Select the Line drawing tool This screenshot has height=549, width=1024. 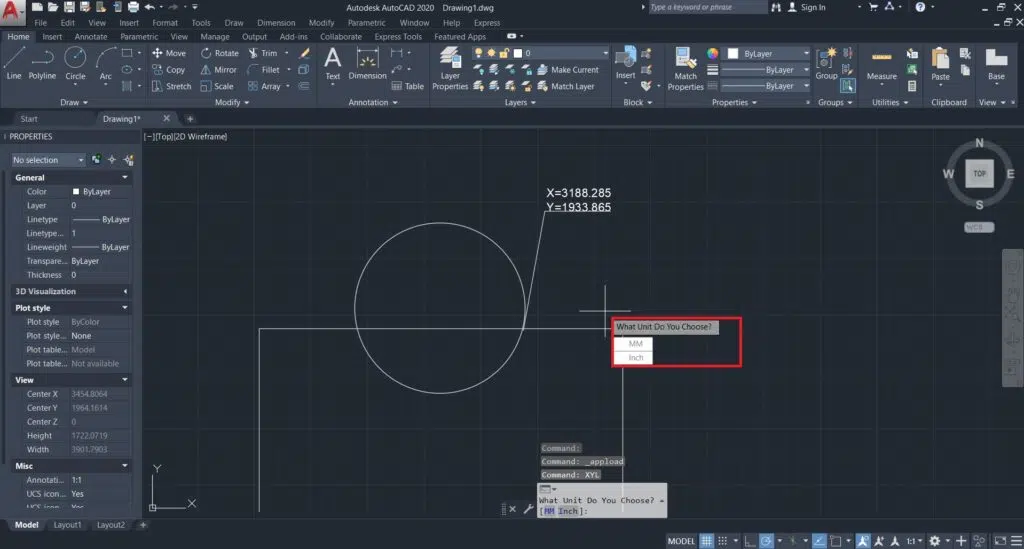(x=14, y=61)
